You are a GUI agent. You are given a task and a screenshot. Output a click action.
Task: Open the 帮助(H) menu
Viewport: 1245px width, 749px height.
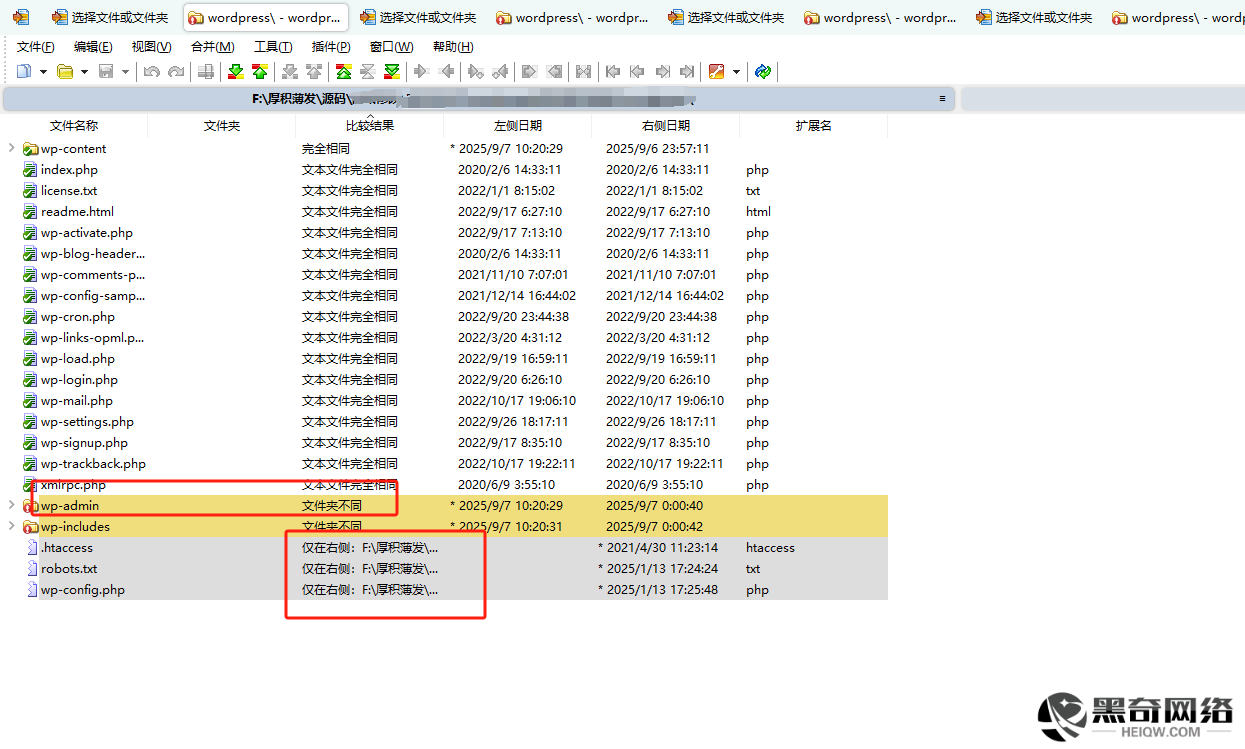point(453,47)
